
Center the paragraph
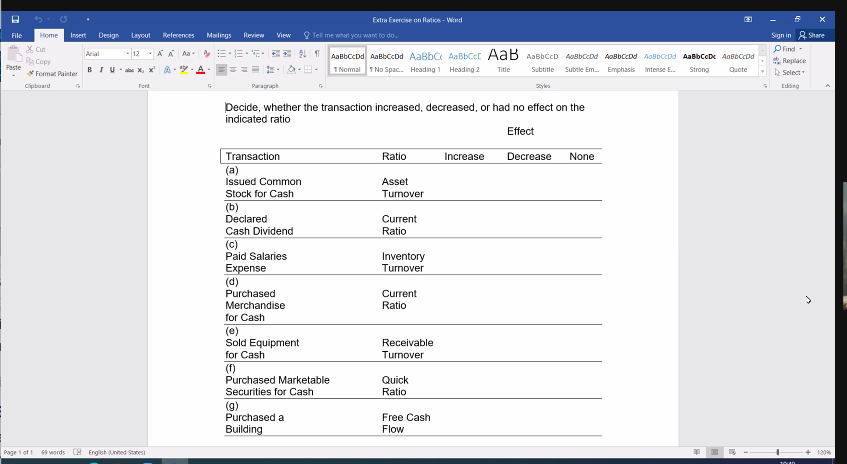(x=233, y=70)
